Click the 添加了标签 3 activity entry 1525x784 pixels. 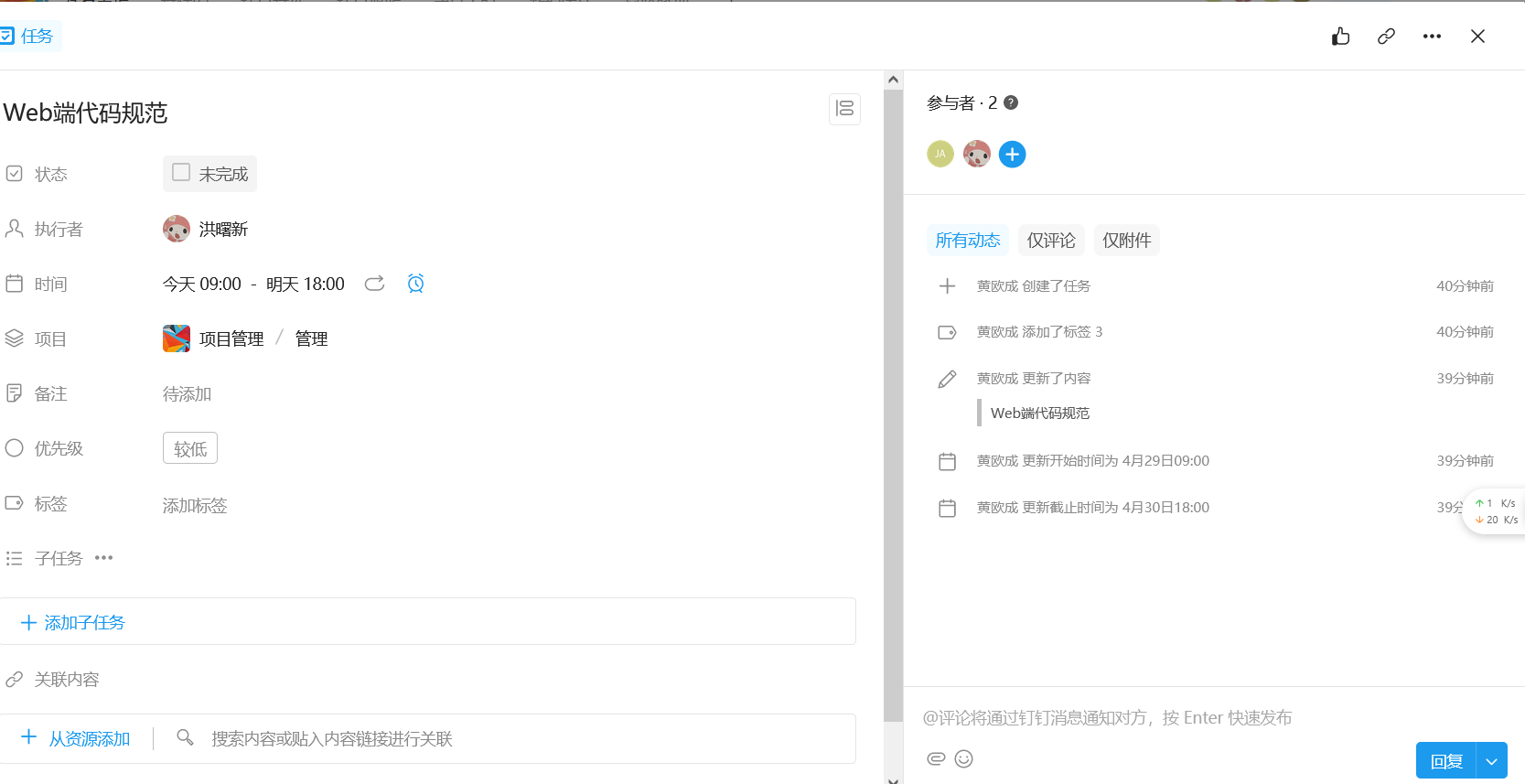[x=1039, y=332]
